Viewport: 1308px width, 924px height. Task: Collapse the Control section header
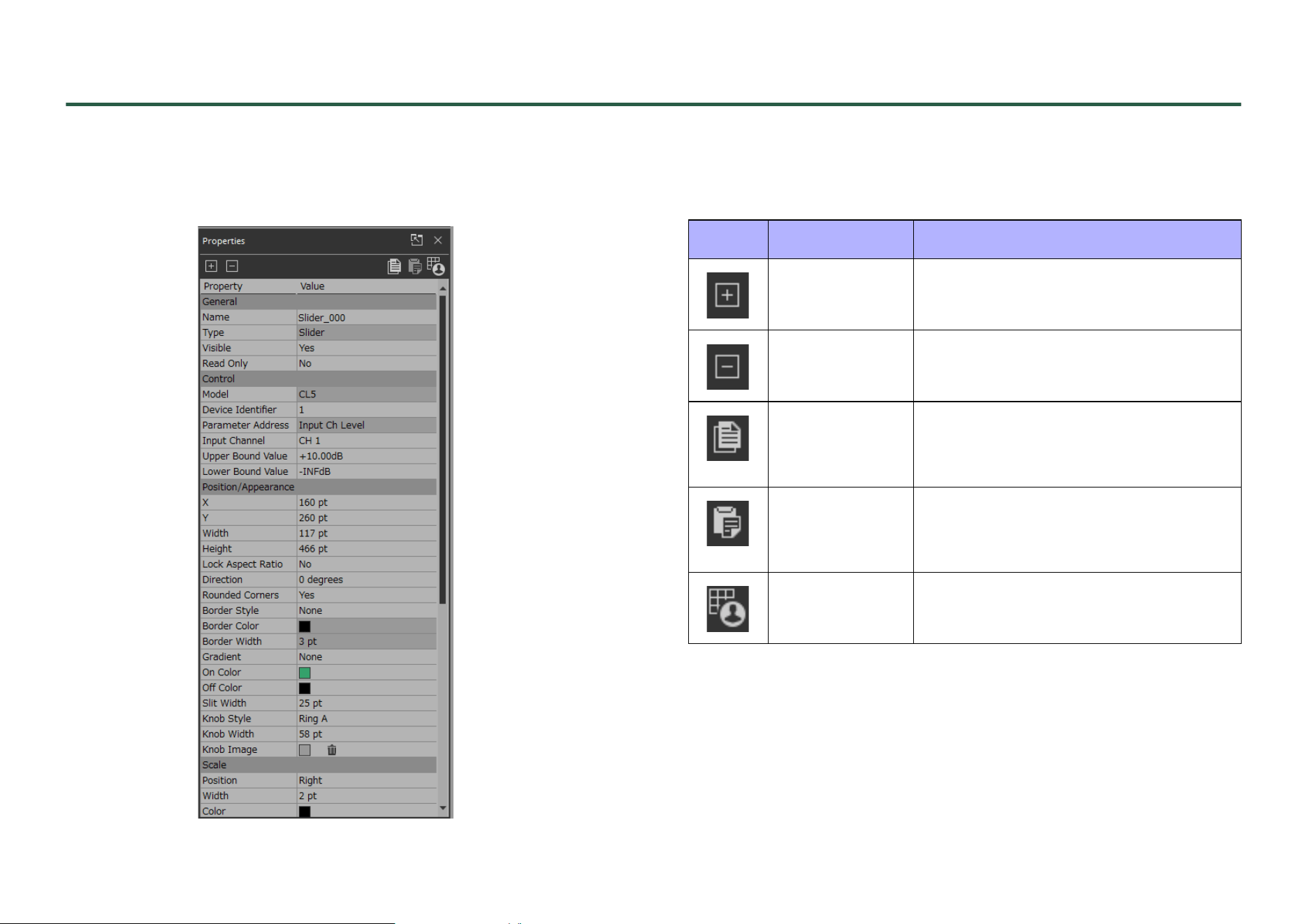318,379
